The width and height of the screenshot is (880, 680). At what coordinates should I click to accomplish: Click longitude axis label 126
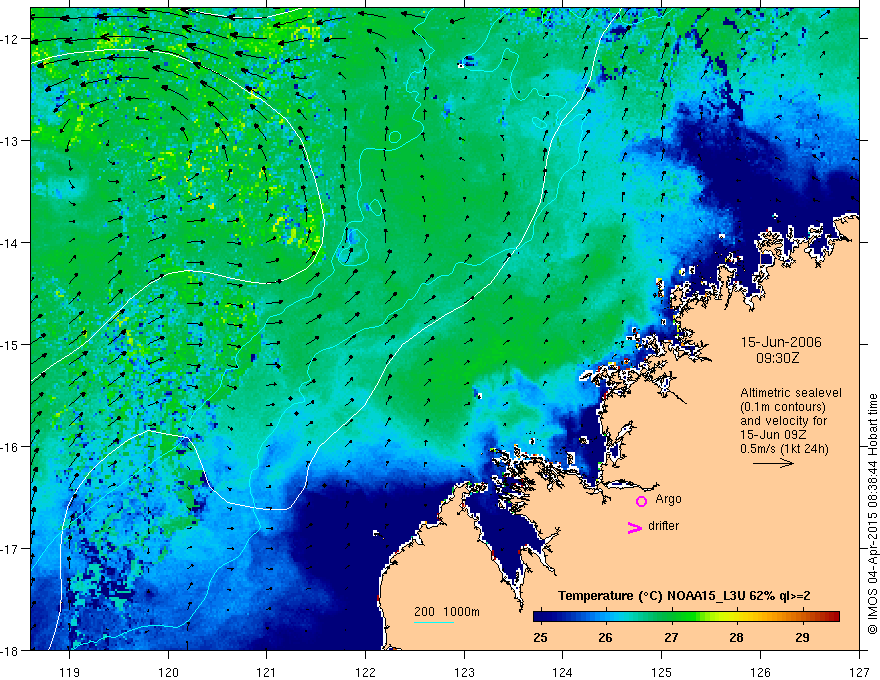point(760,672)
